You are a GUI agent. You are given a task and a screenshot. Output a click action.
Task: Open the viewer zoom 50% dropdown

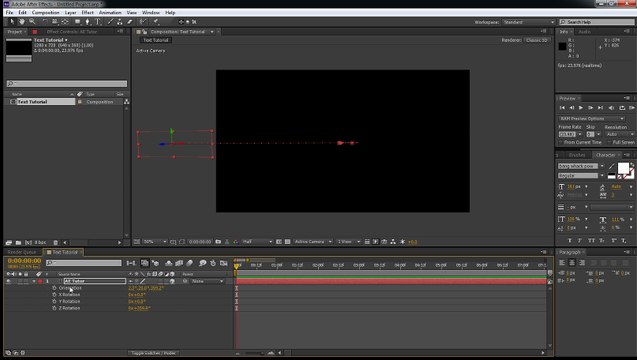pyautogui.click(x=155, y=242)
